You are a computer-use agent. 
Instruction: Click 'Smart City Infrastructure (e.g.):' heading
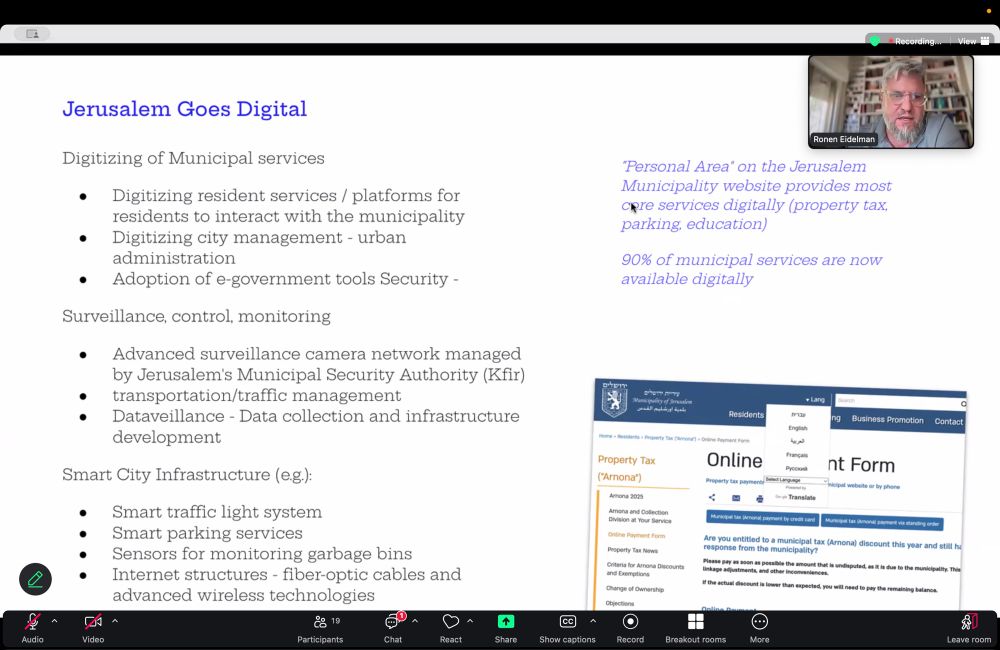(187, 475)
